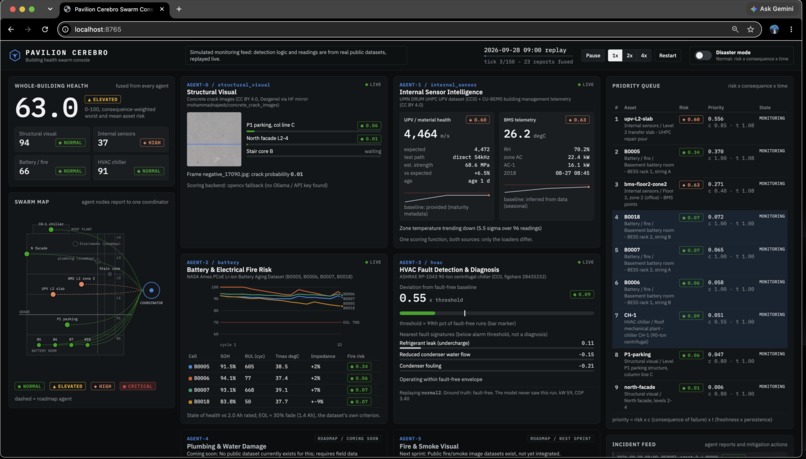
Task: Select the Stair core B waiting row
Action: [x=314, y=152]
